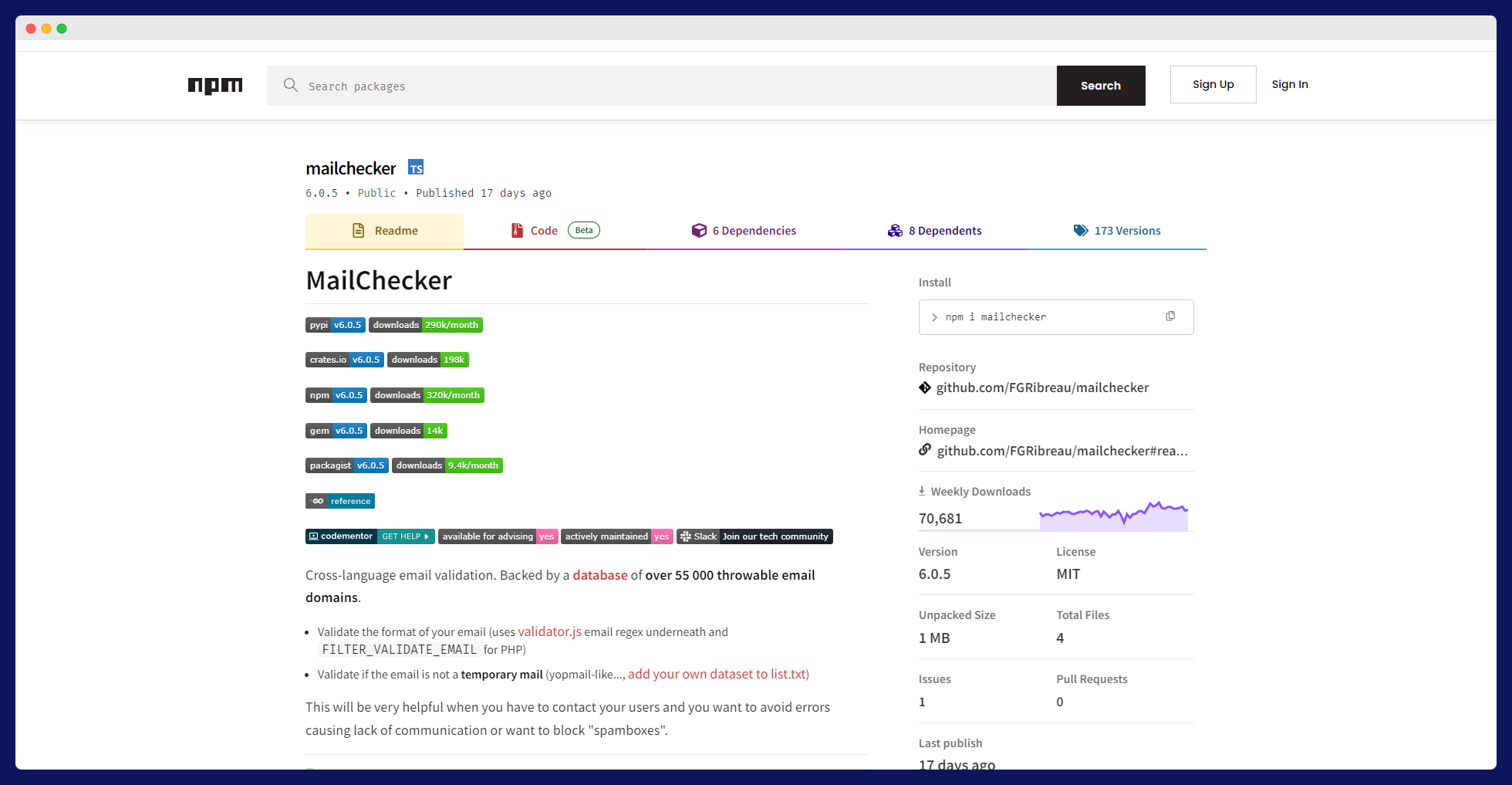Click the pypi v6.0.5 badge
Image resolution: width=1512 pixels, height=785 pixels.
click(336, 325)
